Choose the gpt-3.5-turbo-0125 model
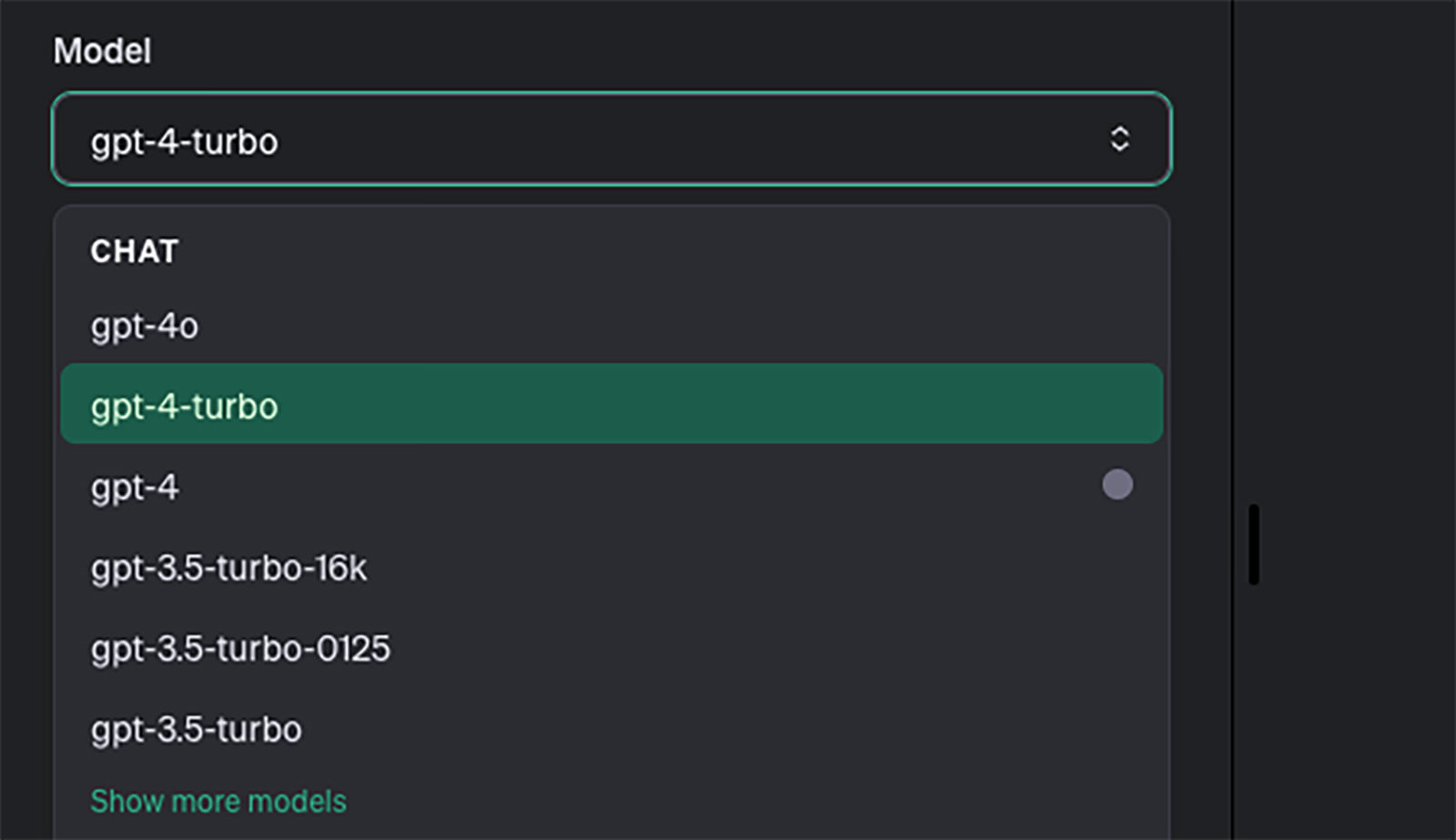This screenshot has width=1456, height=840. pos(612,648)
